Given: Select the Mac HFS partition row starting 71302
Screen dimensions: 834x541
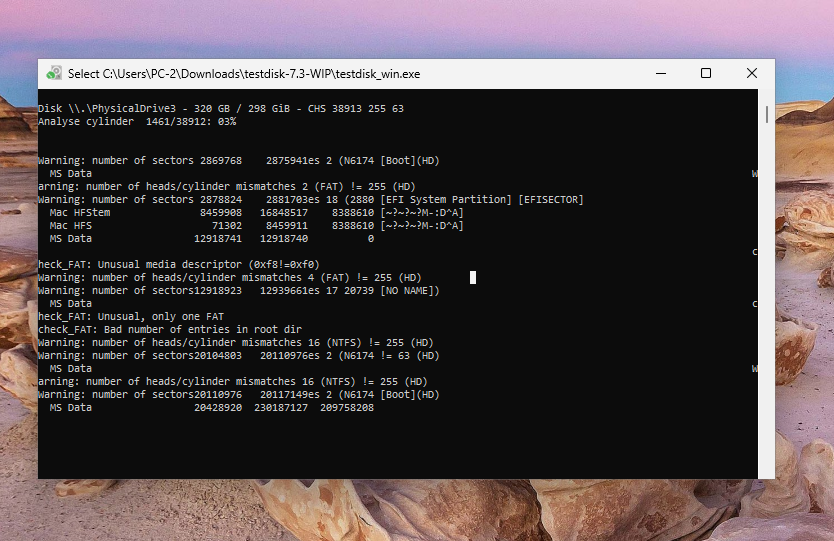Looking at the screenshot, I should (x=256, y=225).
